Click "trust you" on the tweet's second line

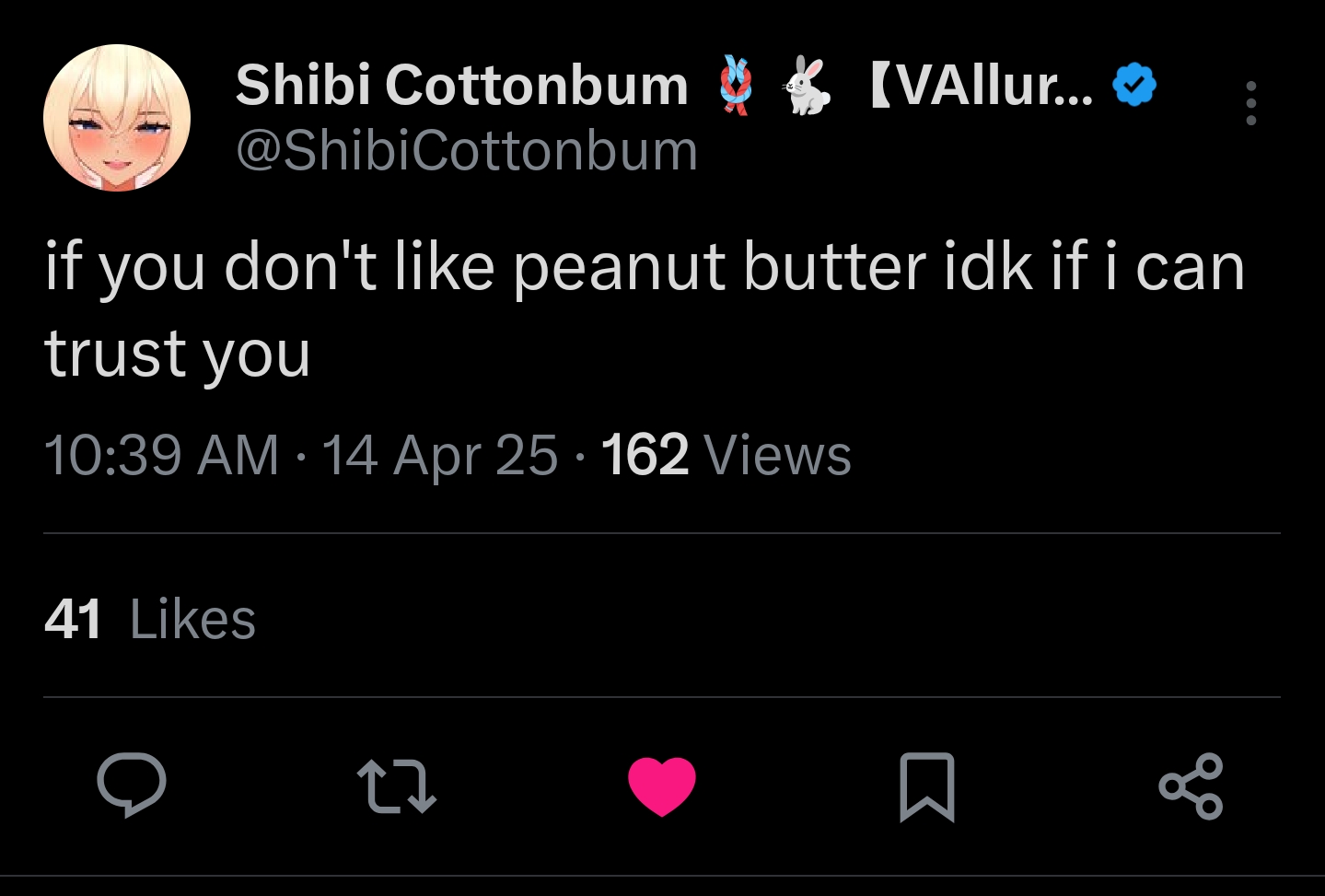[x=178, y=354]
